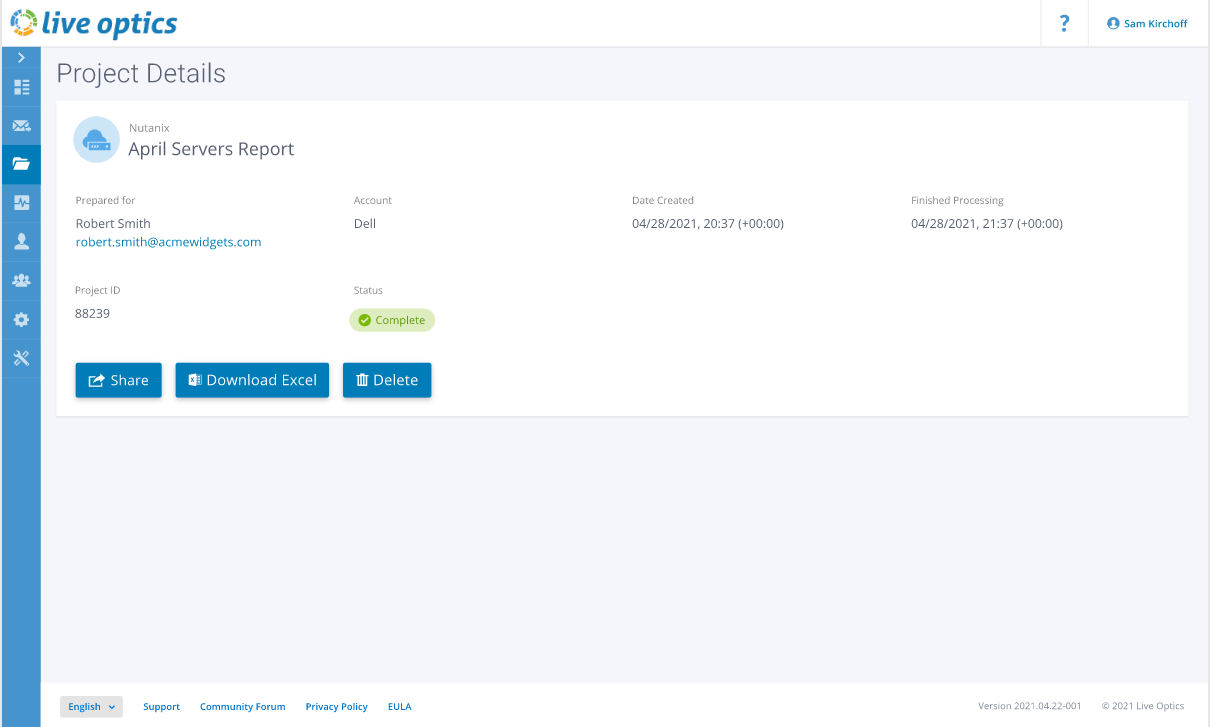Click the Date Created value 20:37

708,223
